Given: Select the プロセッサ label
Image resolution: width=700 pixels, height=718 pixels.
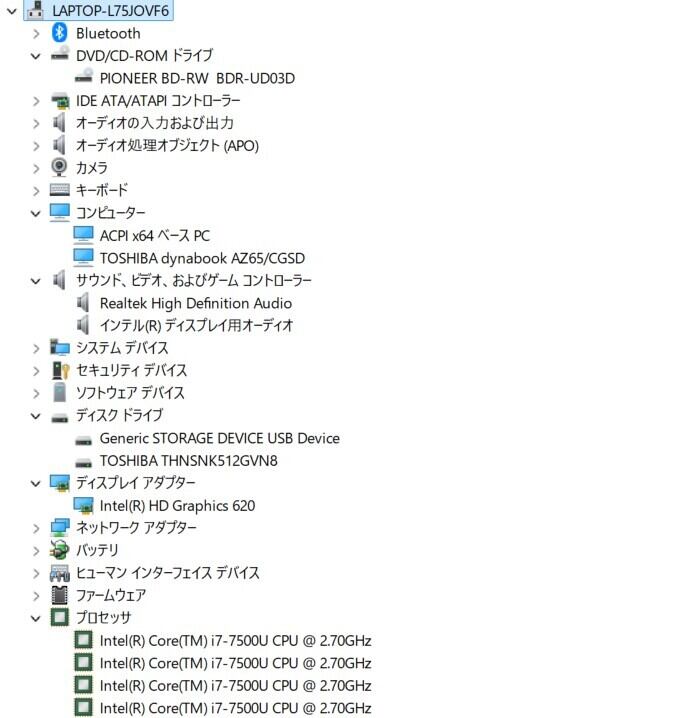Looking at the screenshot, I should point(103,618).
